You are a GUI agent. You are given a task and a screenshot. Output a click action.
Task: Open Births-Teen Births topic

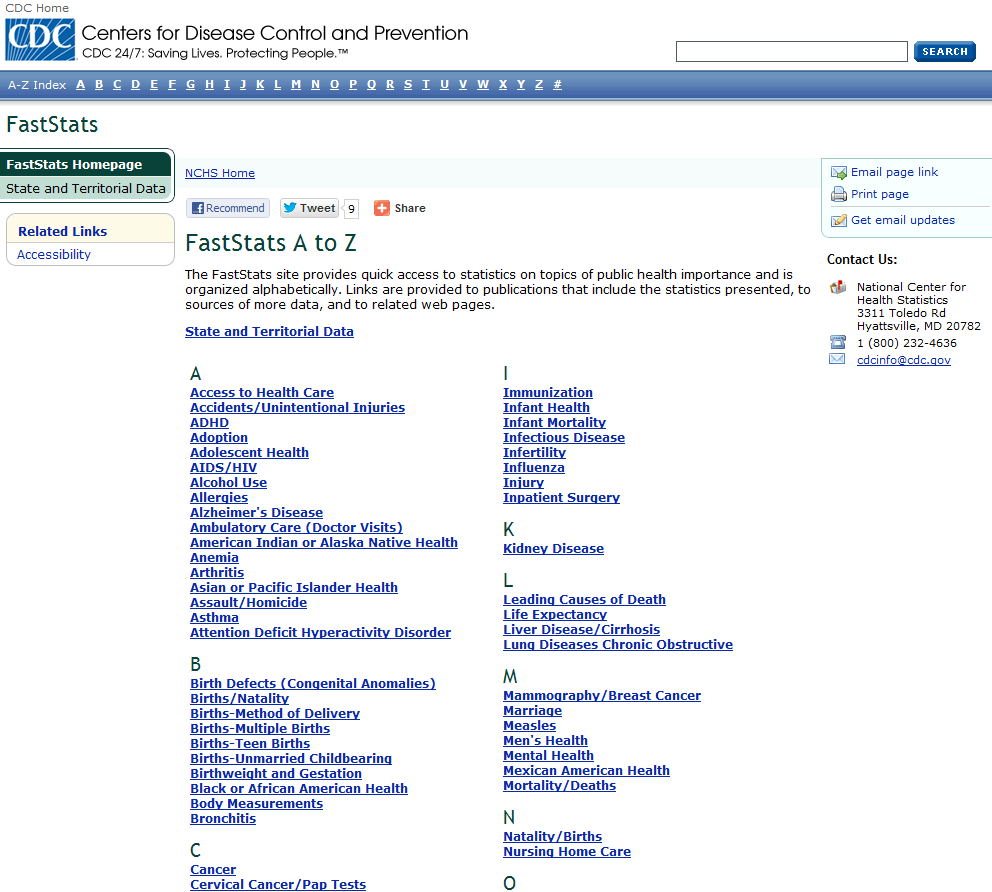pyautogui.click(x=250, y=744)
